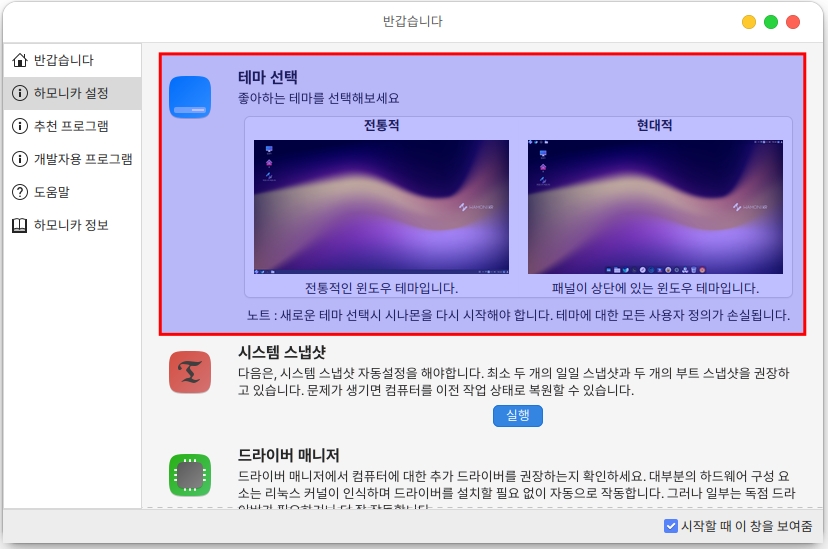Screen dimensions: 828x549
Task: Click the book icon beside 하모니카 정보
Action: pos(19,225)
